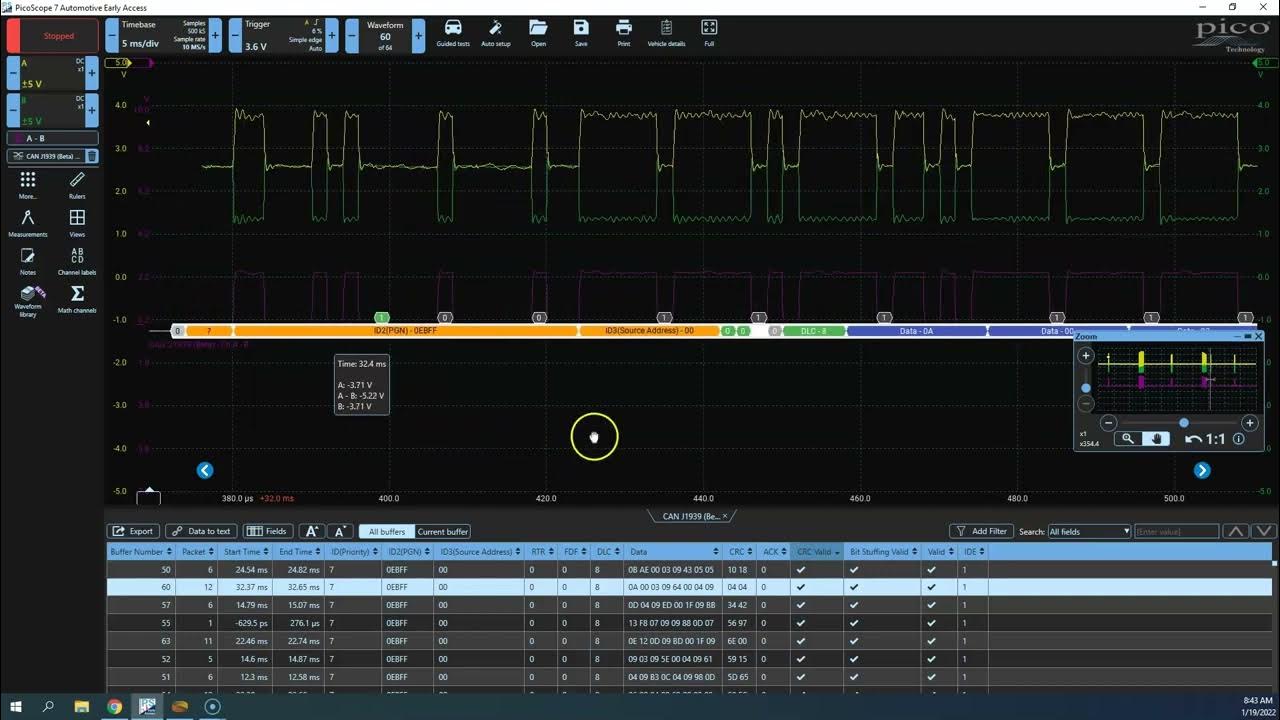Select hand pan mode in Zoom panel
The height and width of the screenshot is (720, 1280).
coord(1157,438)
